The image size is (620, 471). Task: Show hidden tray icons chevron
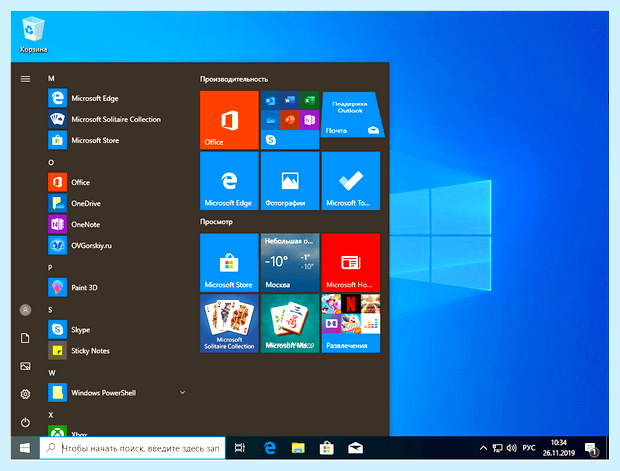483,448
